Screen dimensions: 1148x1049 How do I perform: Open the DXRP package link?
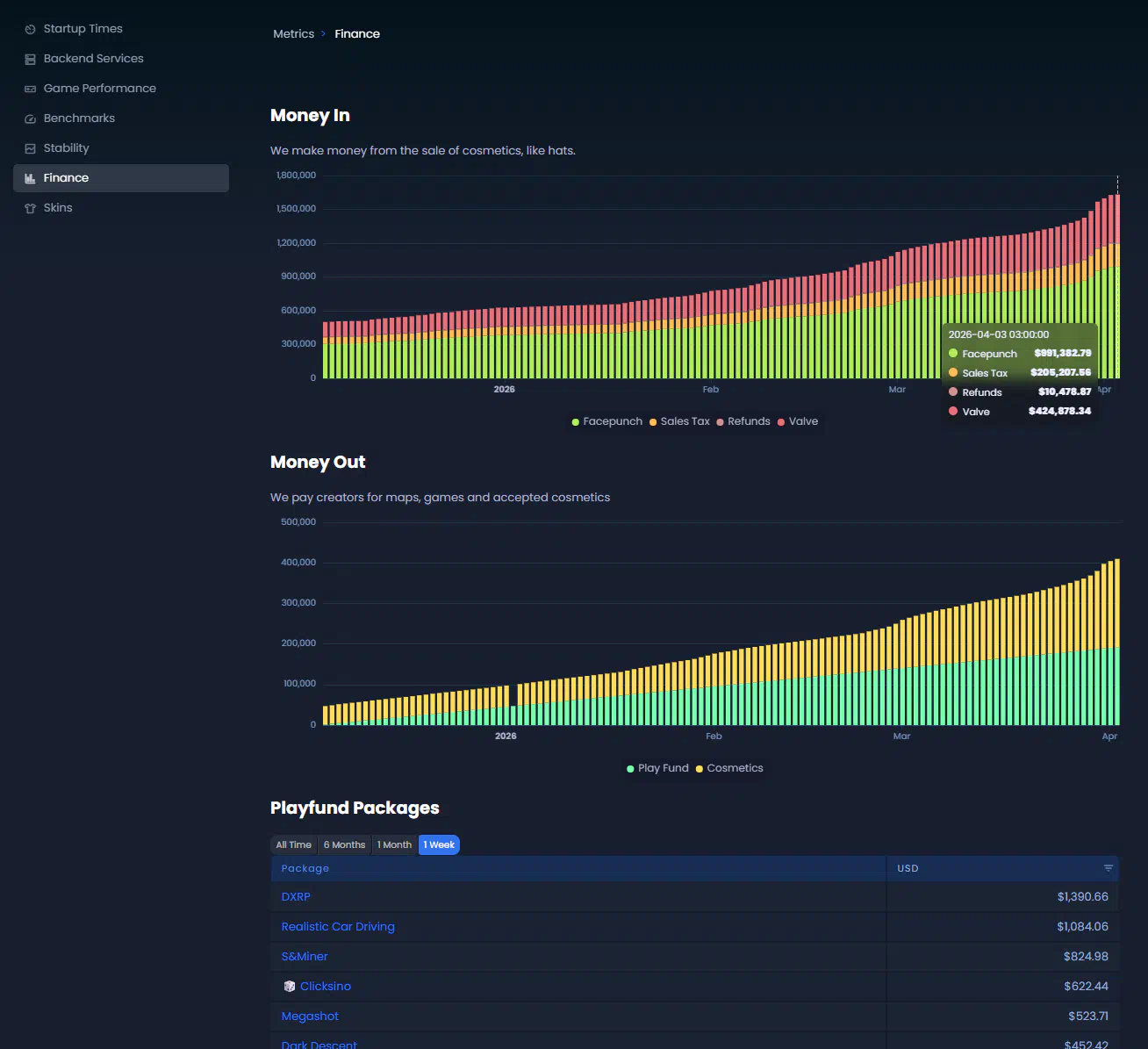296,896
